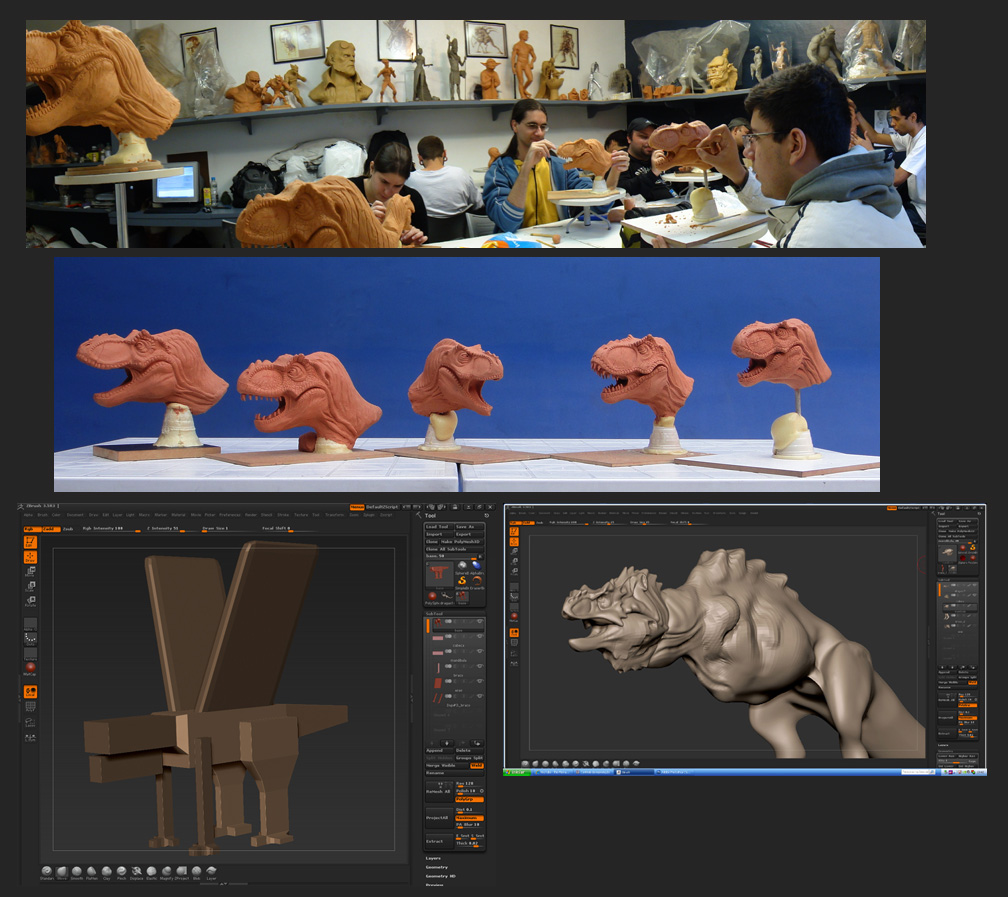The height and width of the screenshot is (897, 1008).
Task: Pick the Standard brush from left window's bottom shelf
Action: point(47,872)
